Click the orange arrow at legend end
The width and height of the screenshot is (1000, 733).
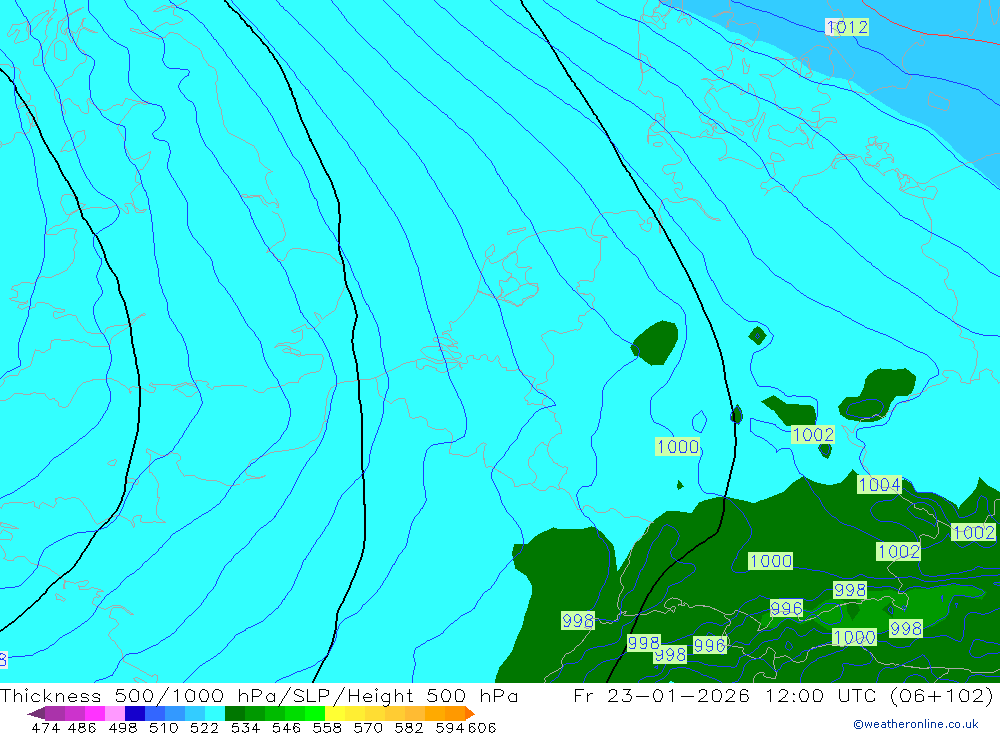[x=470, y=713]
